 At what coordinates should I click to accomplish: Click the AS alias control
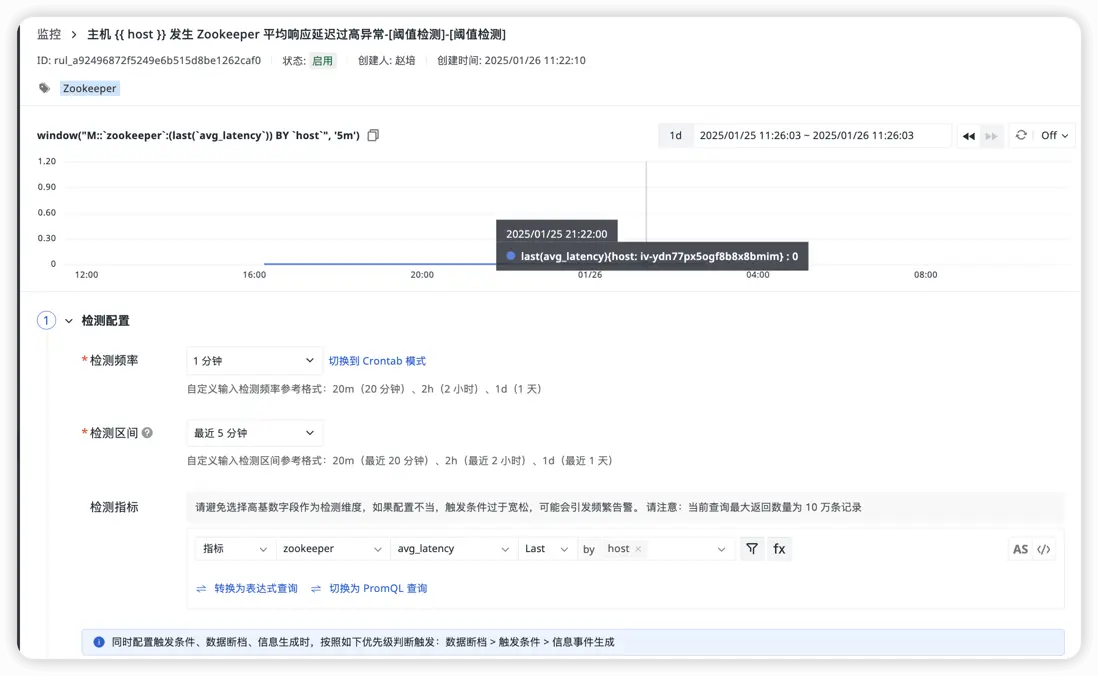(x=1020, y=548)
